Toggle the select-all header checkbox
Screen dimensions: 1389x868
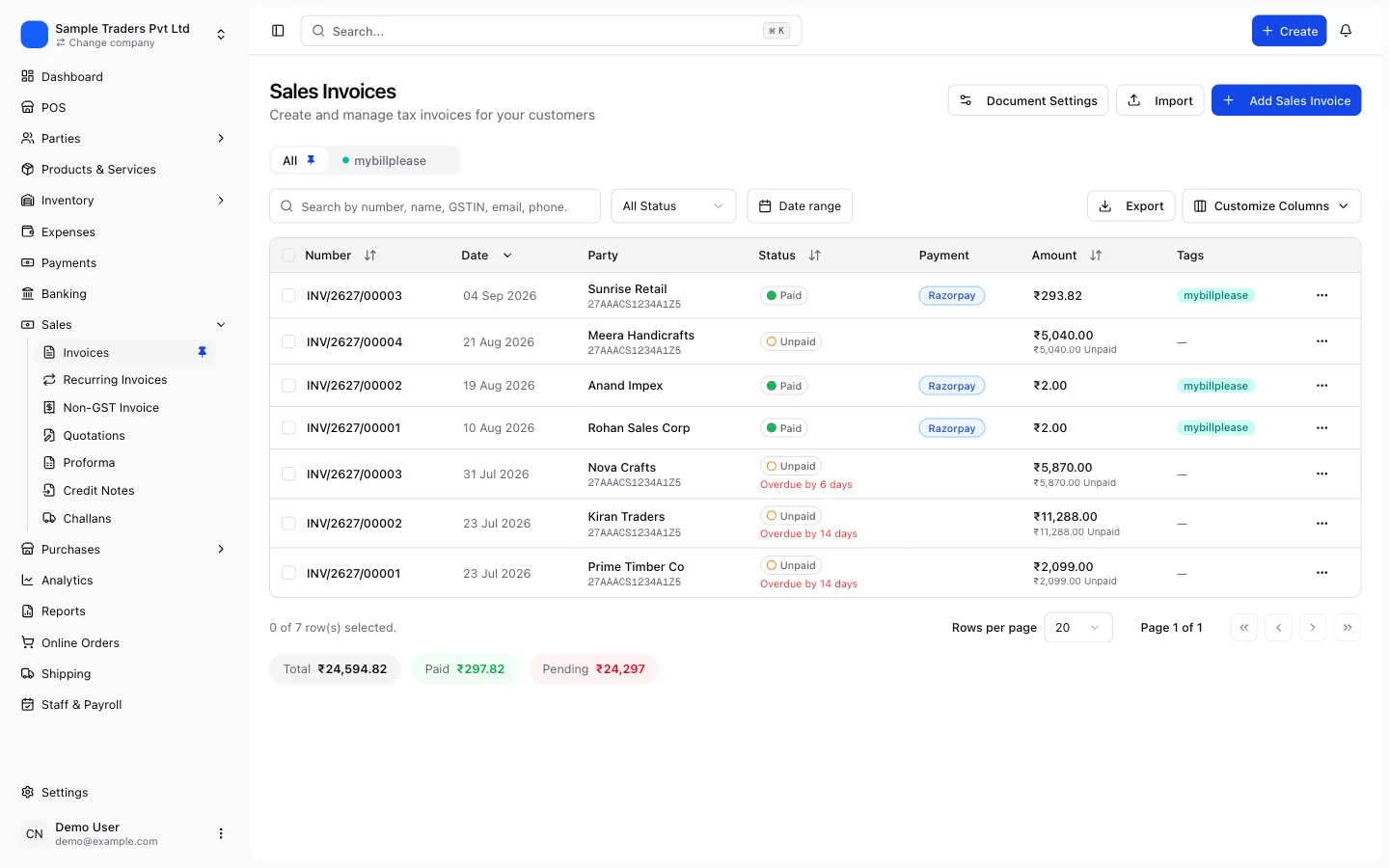[x=288, y=256]
